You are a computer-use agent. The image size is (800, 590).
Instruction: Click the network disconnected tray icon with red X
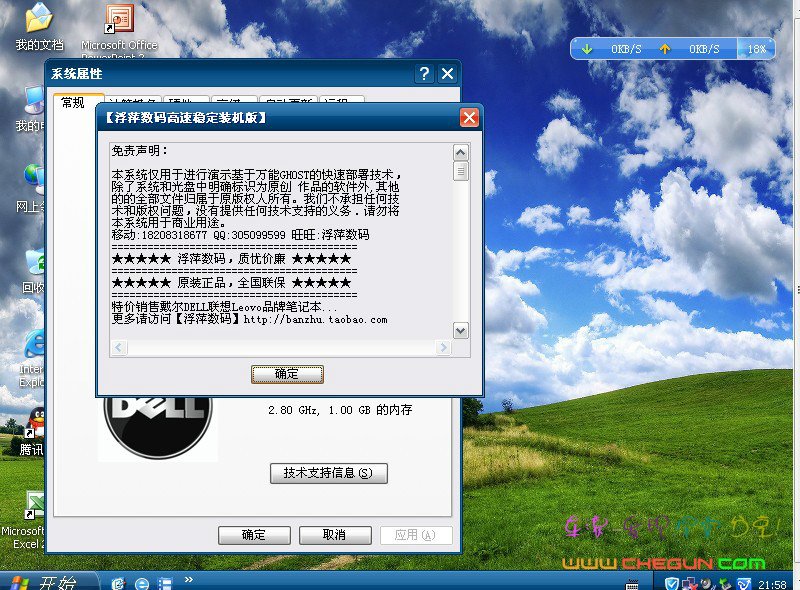[x=689, y=583]
